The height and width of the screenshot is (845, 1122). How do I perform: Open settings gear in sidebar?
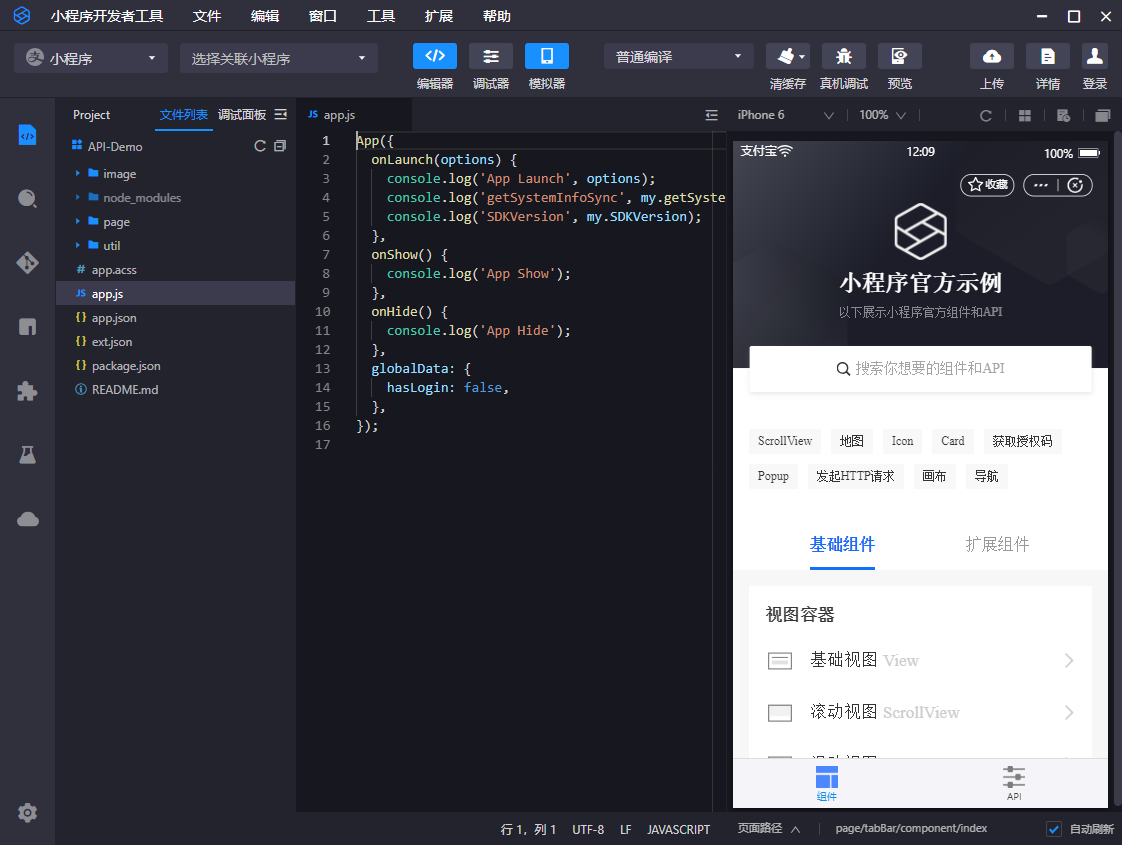point(27,813)
